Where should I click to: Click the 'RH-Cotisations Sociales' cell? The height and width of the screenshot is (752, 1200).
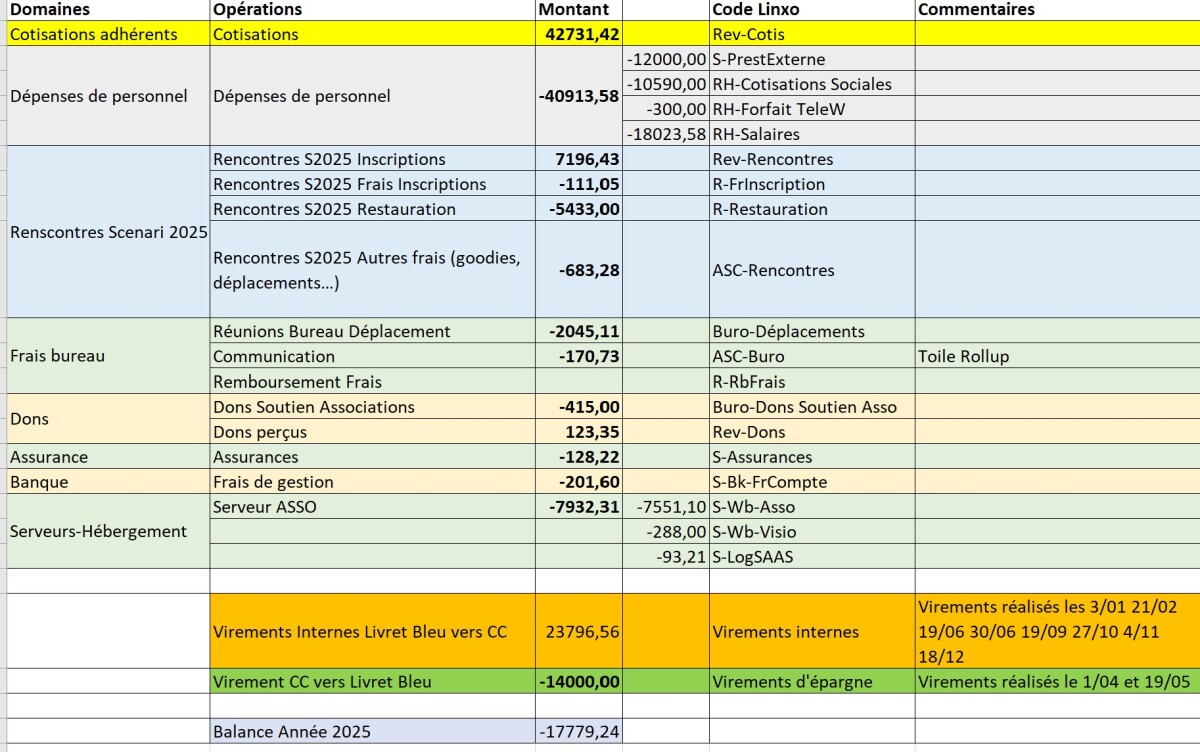[x=811, y=84]
